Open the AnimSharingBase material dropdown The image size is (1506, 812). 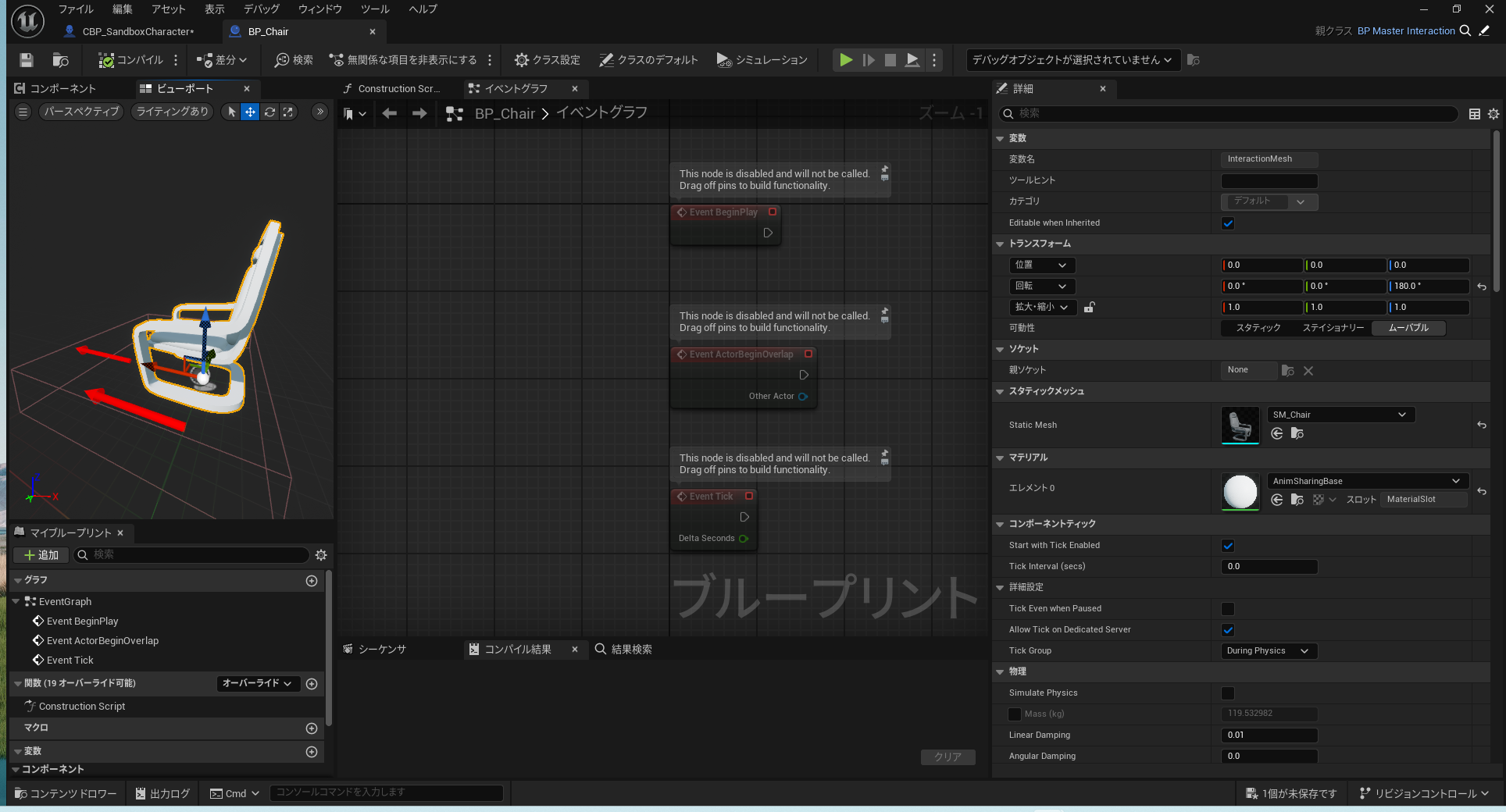pyautogui.click(x=1368, y=482)
